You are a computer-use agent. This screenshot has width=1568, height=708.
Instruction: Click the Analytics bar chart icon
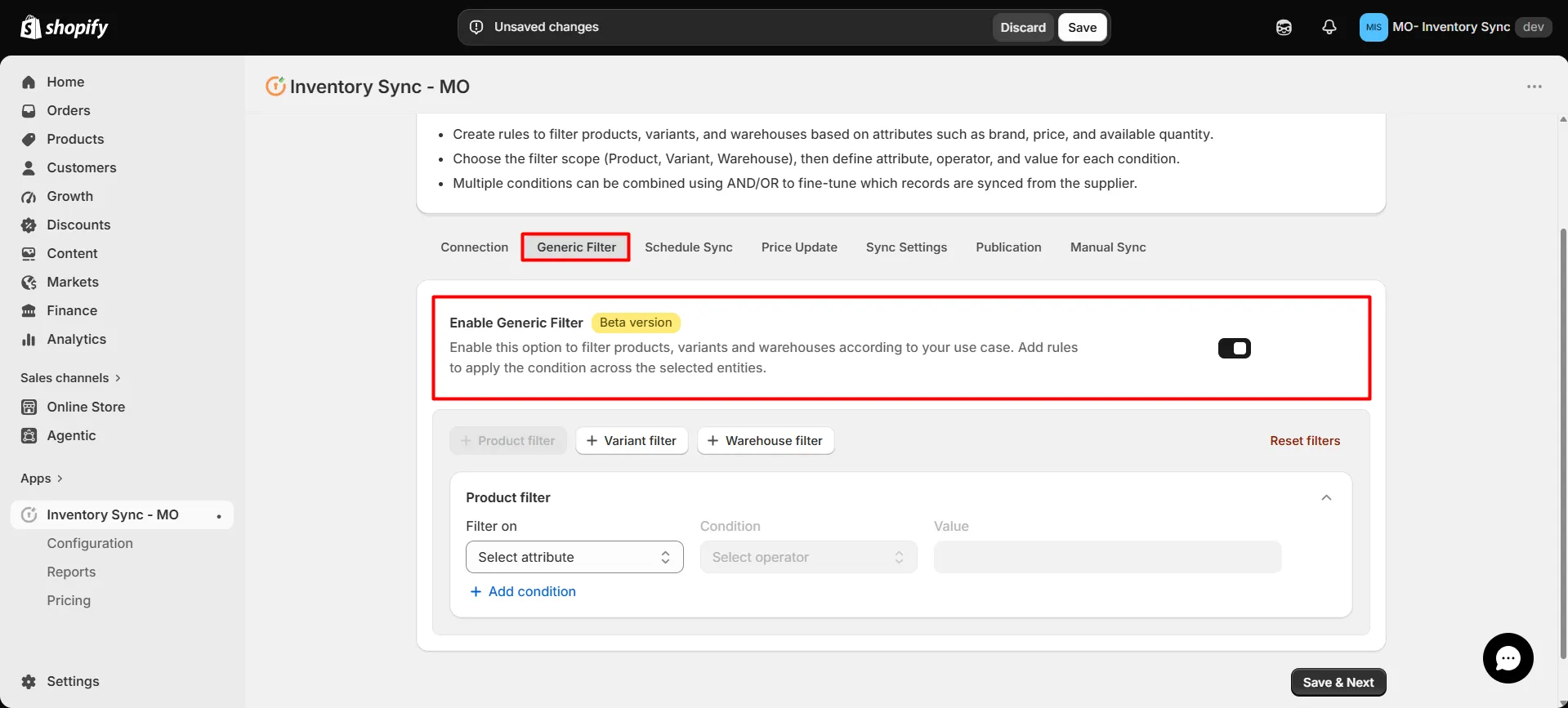pos(29,339)
